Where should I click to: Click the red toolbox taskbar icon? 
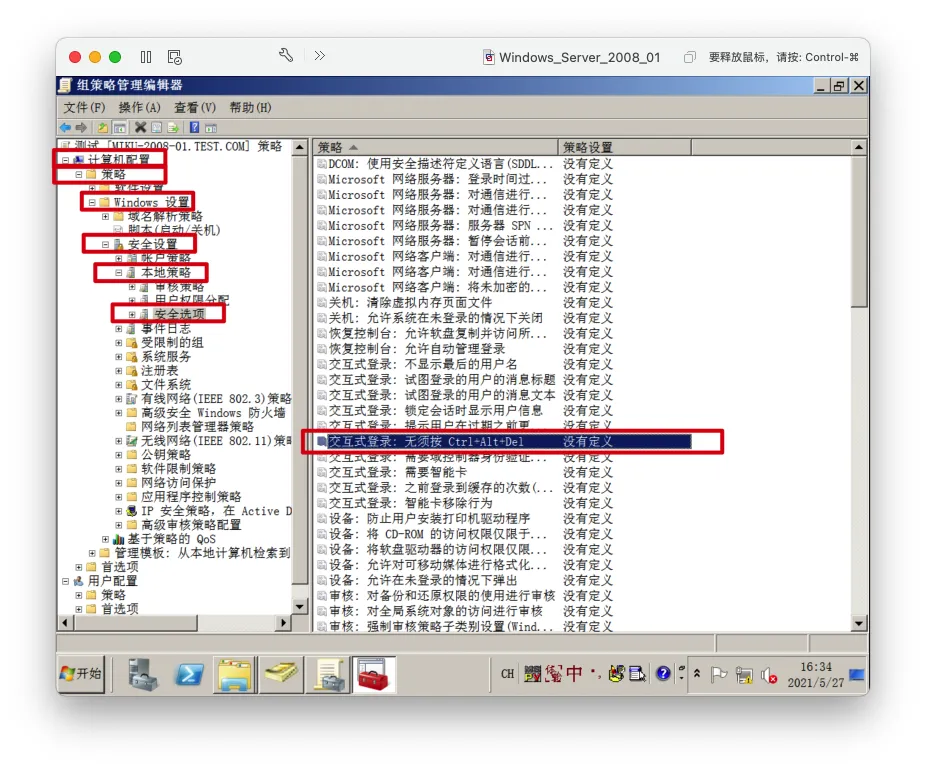tap(373, 674)
